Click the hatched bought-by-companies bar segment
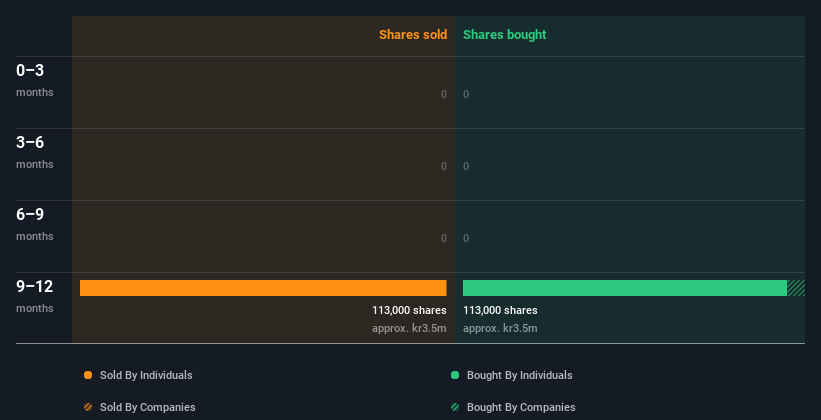The height and width of the screenshot is (420, 821). (x=796, y=288)
